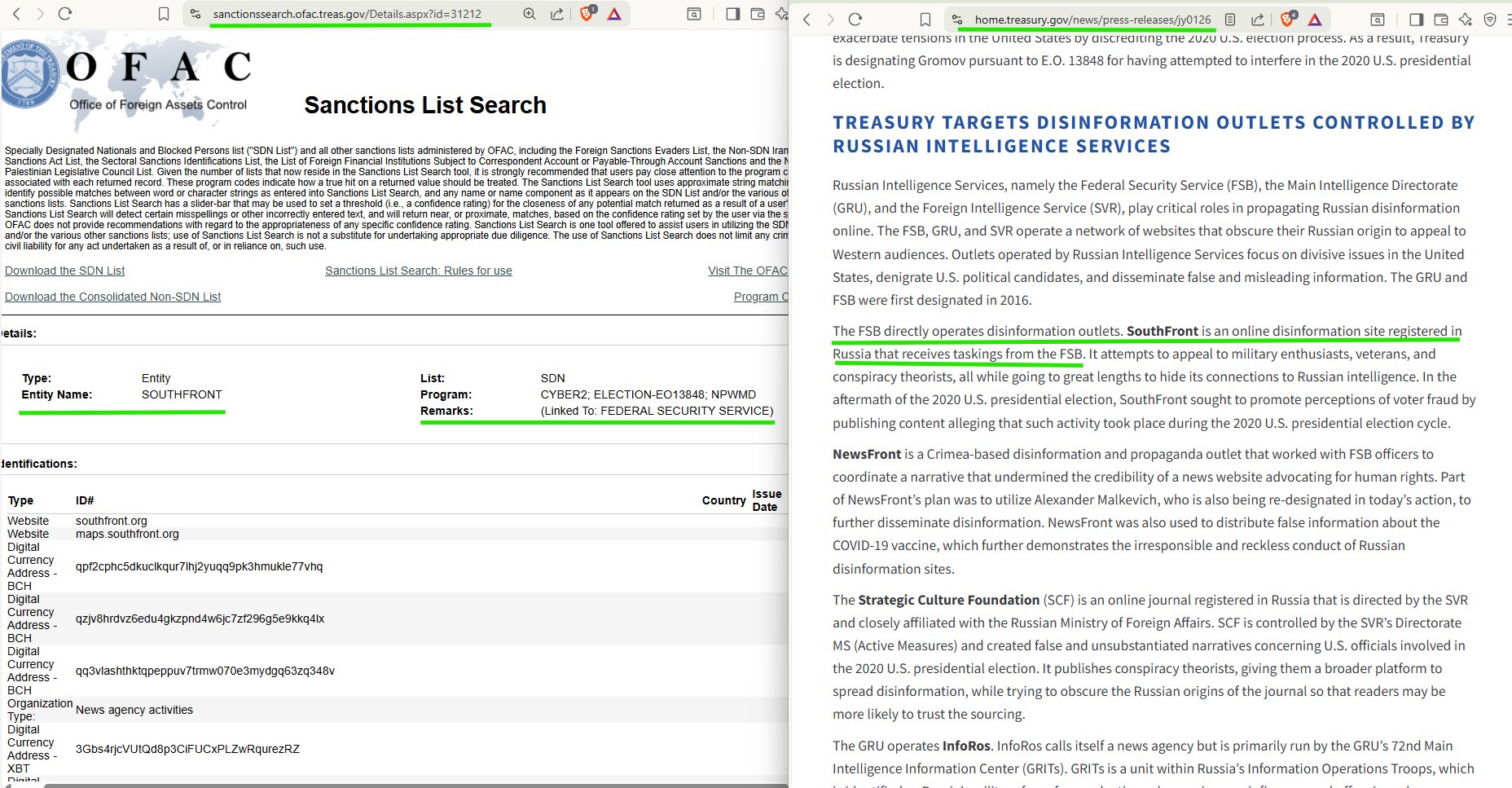Reload the home.treasury.gov press release page
The image size is (1512, 788).
click(855, 20)
